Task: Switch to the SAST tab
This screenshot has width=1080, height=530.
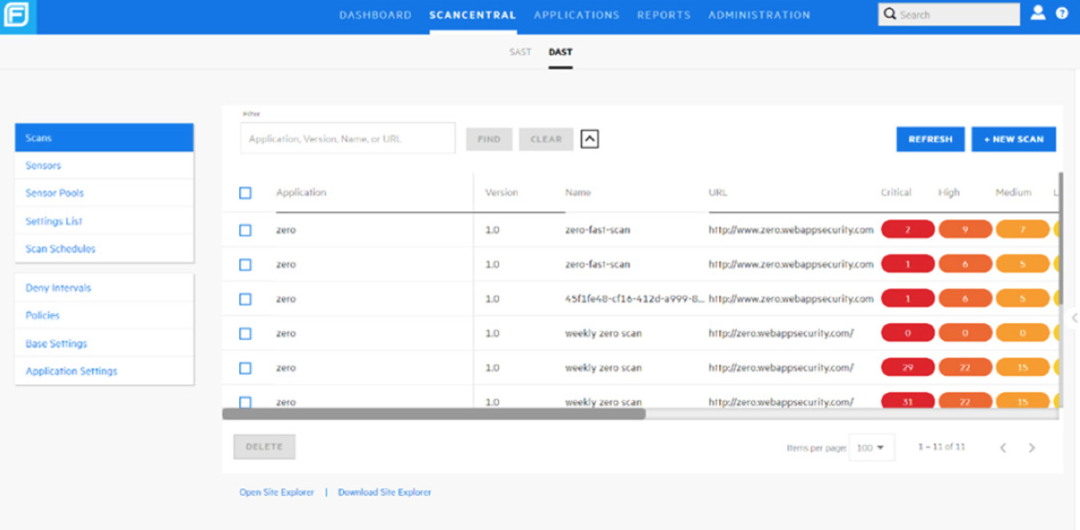Action: [520, 52]
